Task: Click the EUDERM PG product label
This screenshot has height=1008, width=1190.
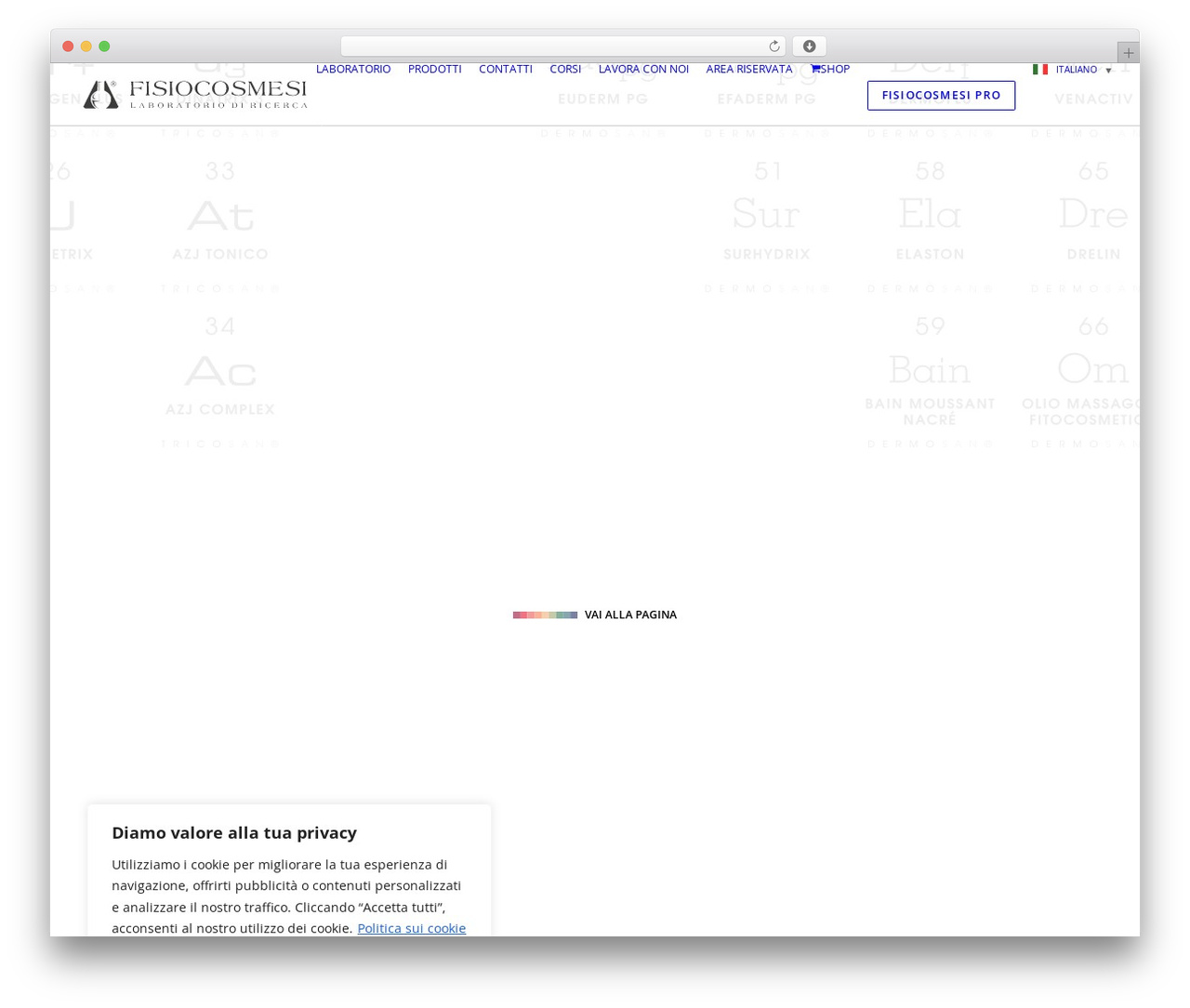Action: tap(603, 99)
